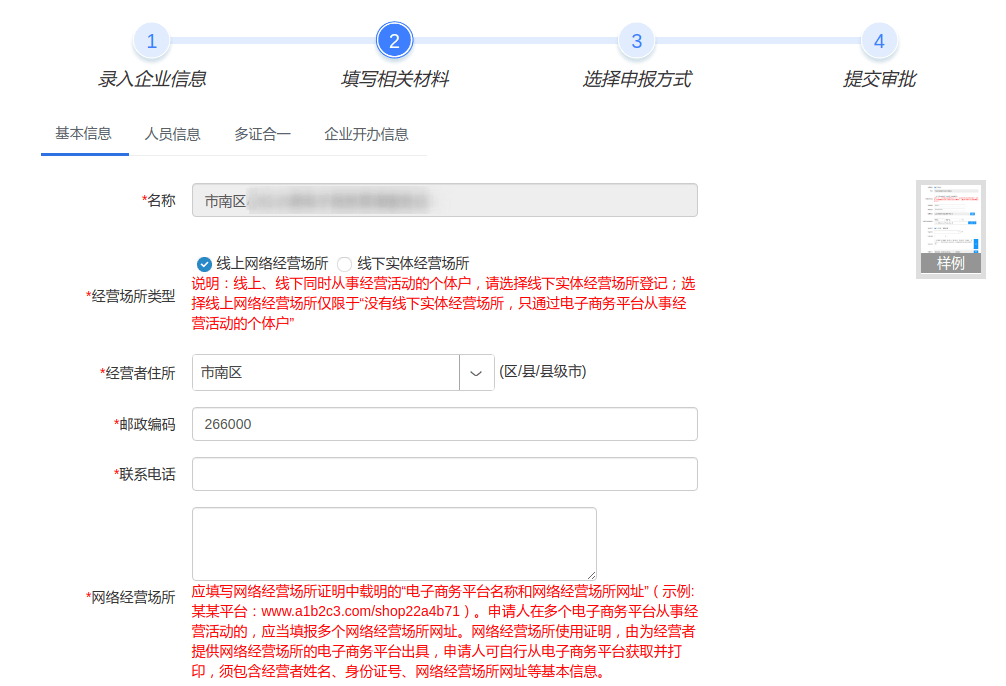Select the 基本信息 tab
The width and height of the screenshot is (1006, 686).
[84, 134]
